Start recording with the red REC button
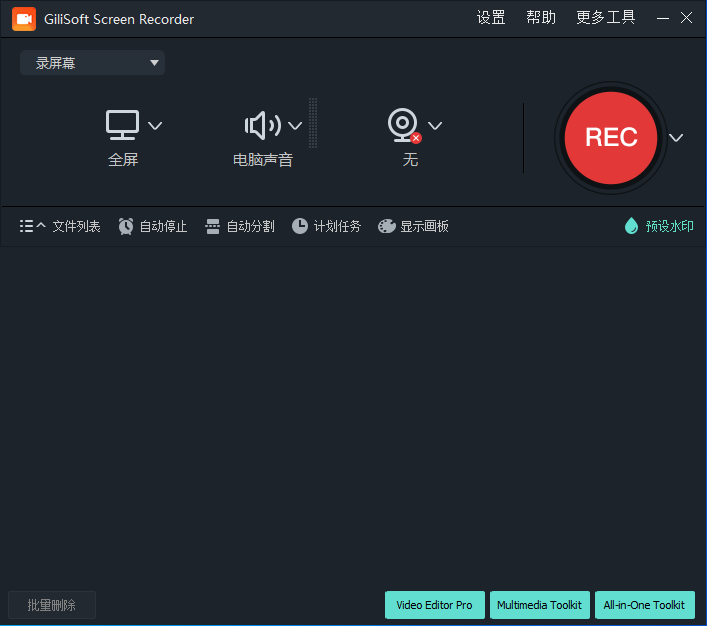707x626 pixels. point(611,138)
